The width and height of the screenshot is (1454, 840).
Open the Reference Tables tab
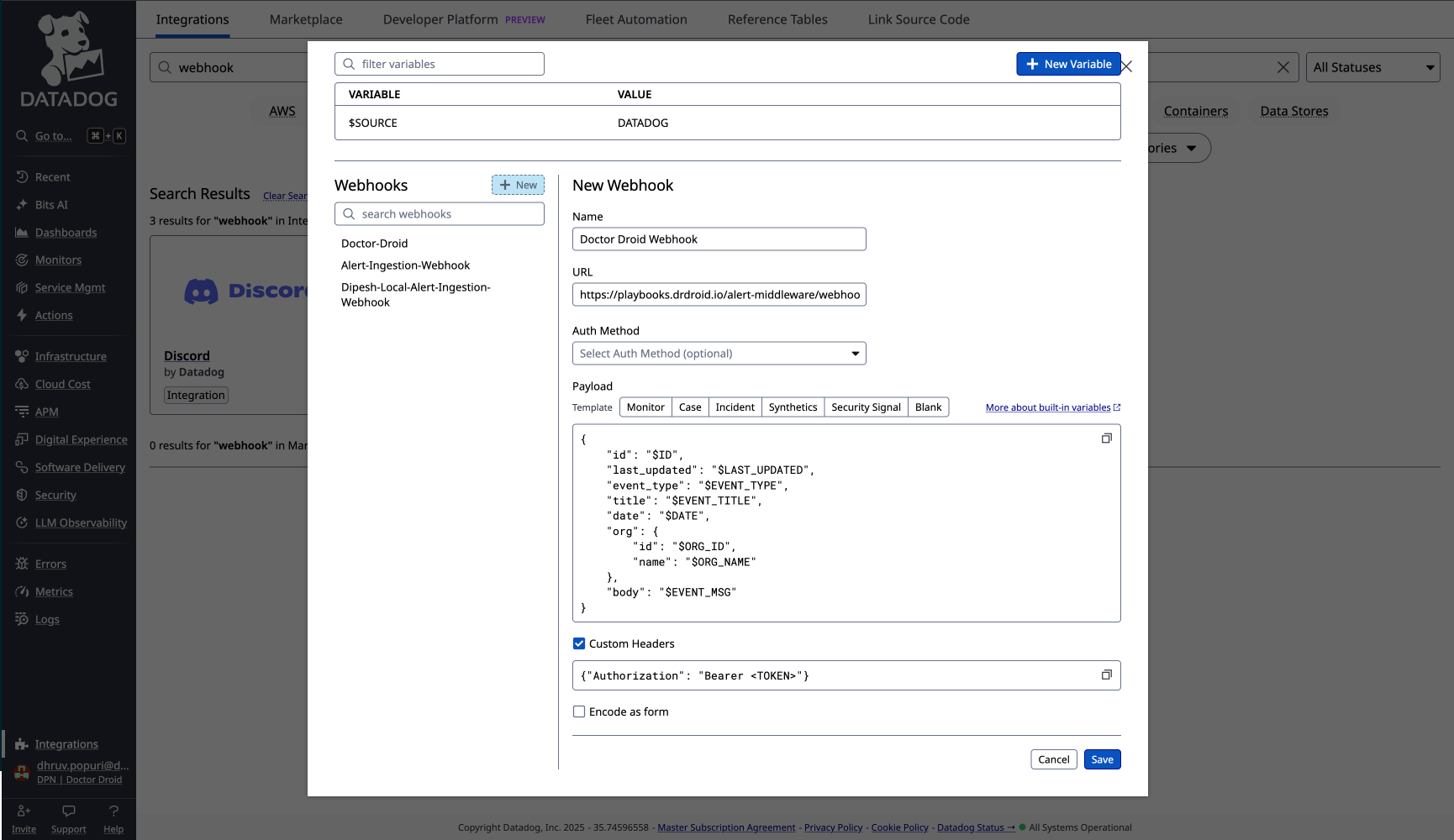(x=777, y=19)
